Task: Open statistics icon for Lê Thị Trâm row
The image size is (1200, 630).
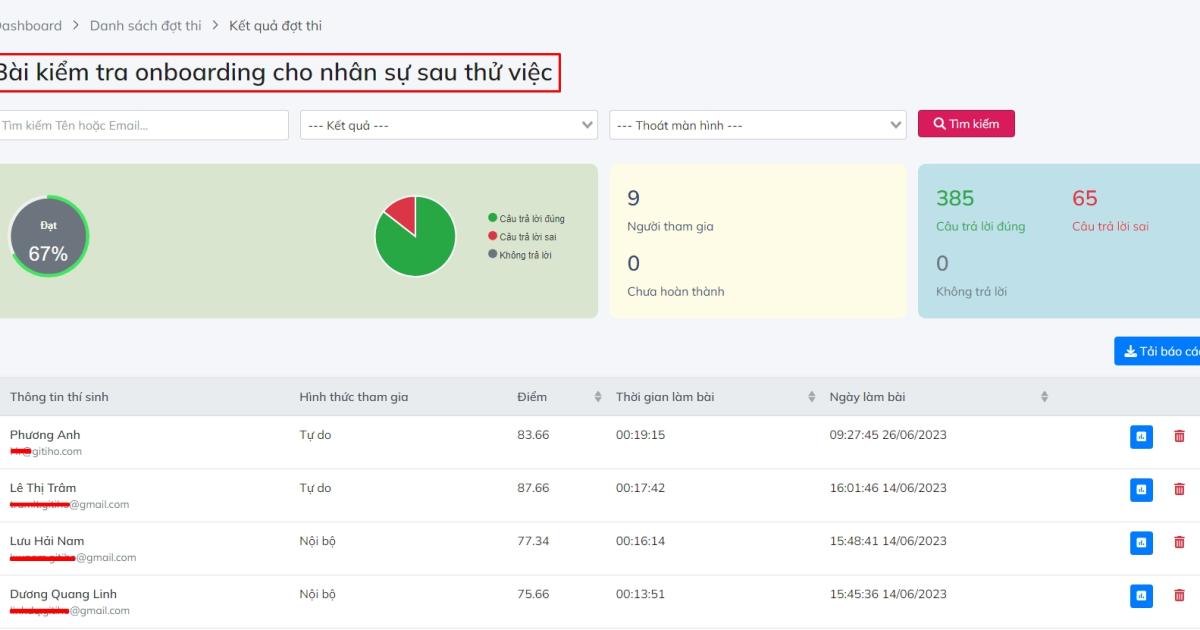Action: 1141,489
